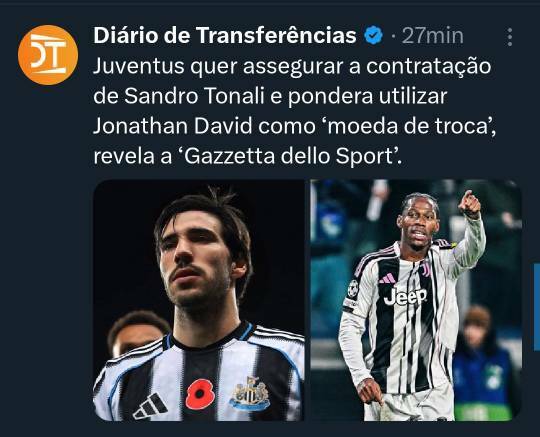Open the three-dot more options menu
Viewport: 540px width, 437px height.
click(510, 37)
